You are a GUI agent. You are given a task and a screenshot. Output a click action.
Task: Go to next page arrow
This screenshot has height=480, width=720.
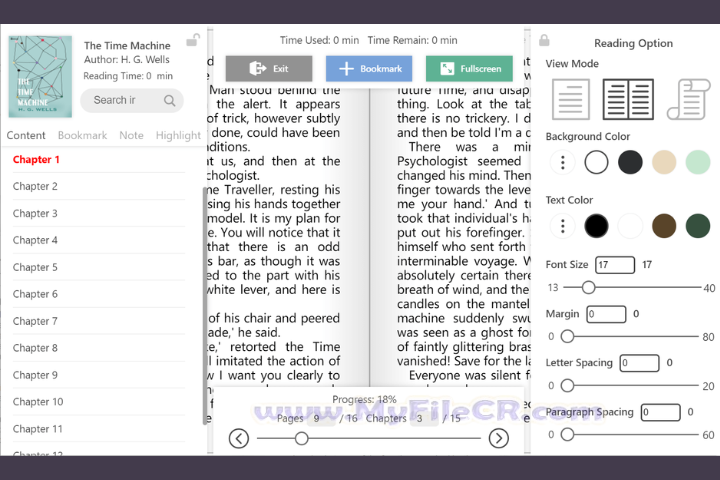[x=499, y=438]
